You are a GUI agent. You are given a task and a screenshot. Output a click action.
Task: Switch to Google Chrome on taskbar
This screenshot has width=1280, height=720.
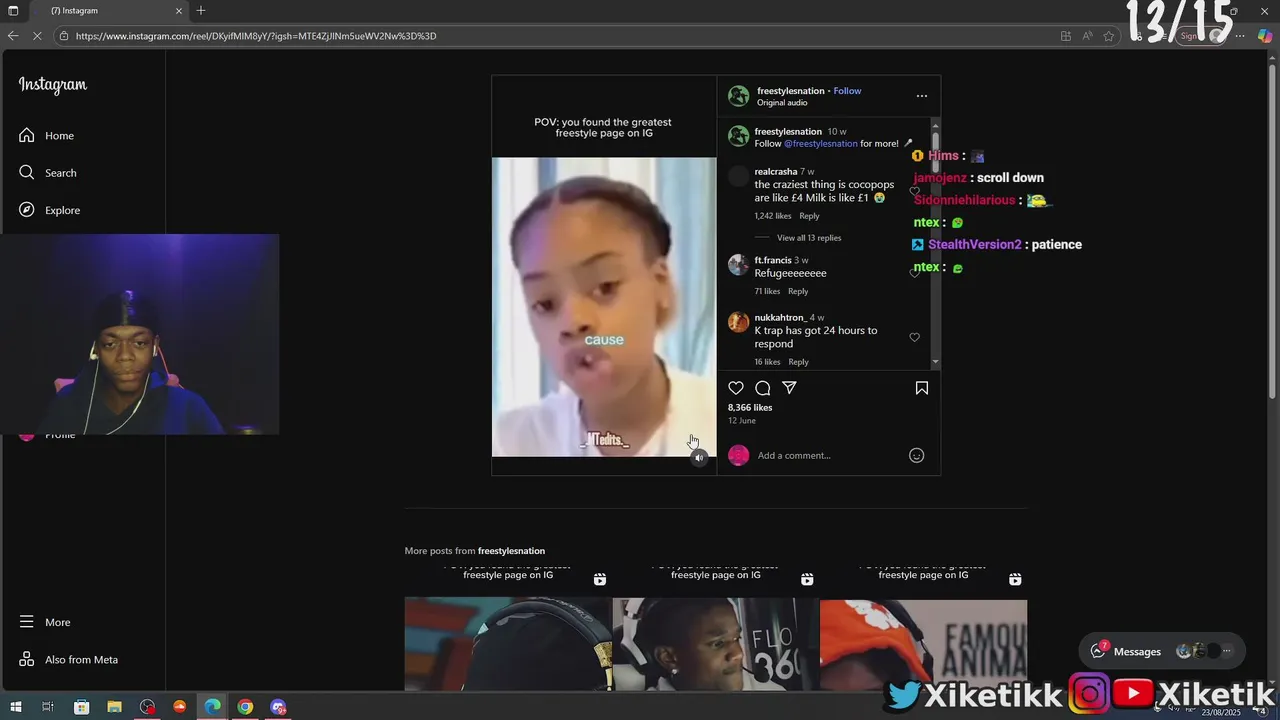(245, 707)
